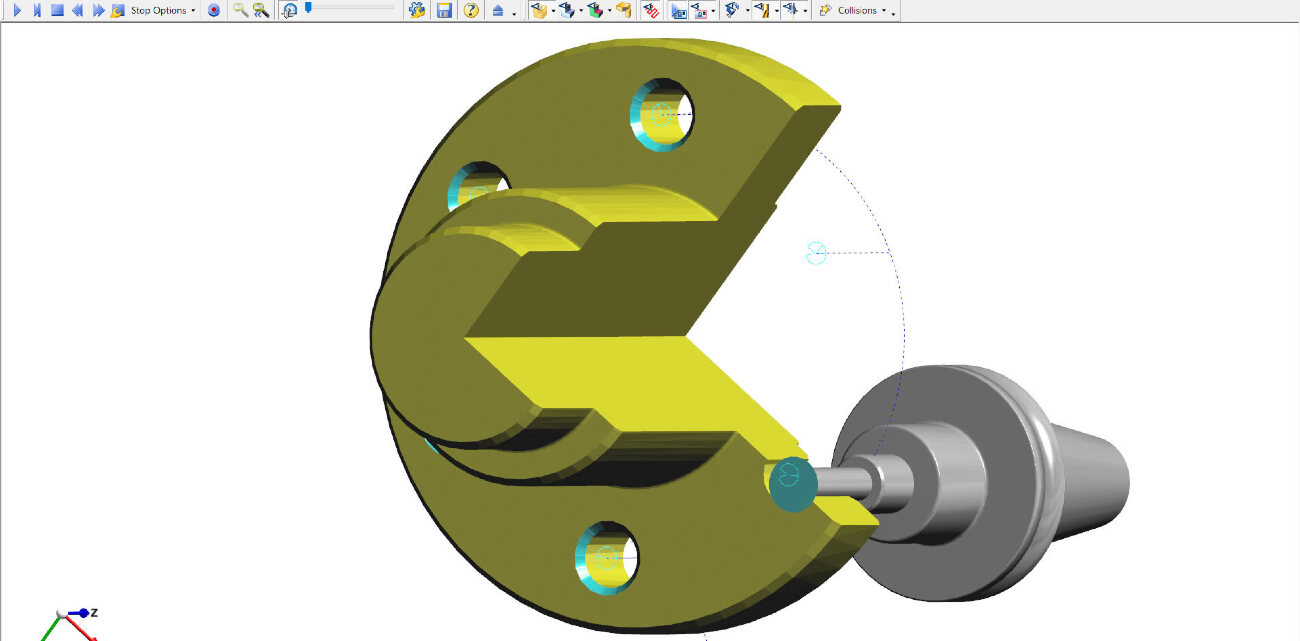Viewport: 1300px width, 641px height.
Task: Click the red record button
Action: click(x=213, y=10)
